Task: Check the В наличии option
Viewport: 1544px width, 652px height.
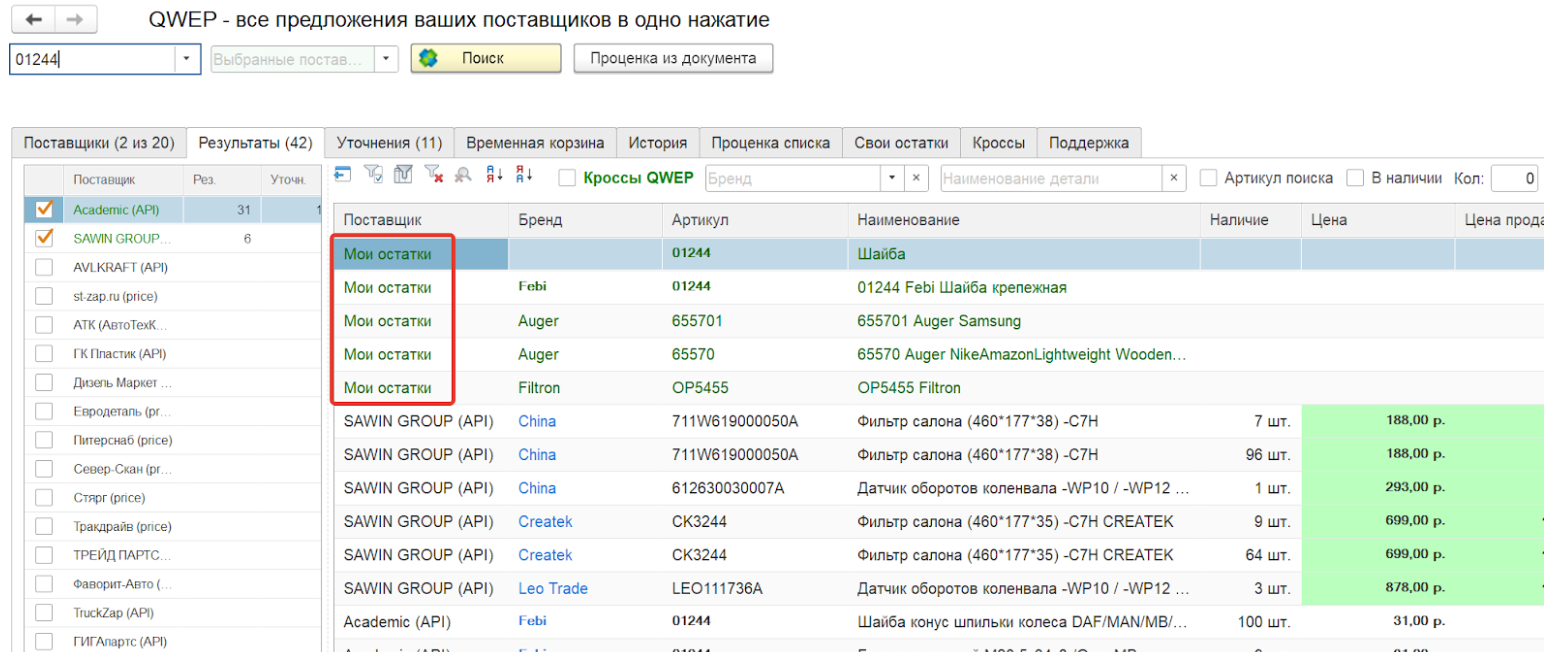Action: 1356,175
